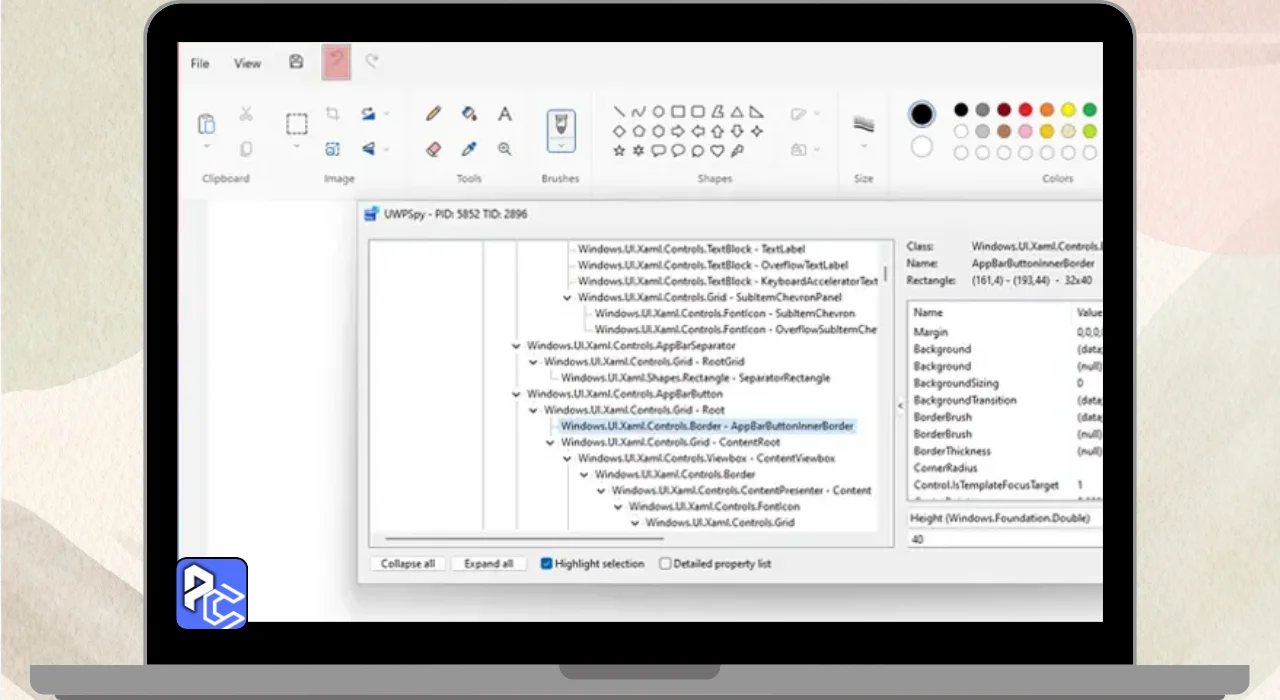This screenshot has width=1280, height=700.
Task: Select the Text tool
Action: [505, 114]
